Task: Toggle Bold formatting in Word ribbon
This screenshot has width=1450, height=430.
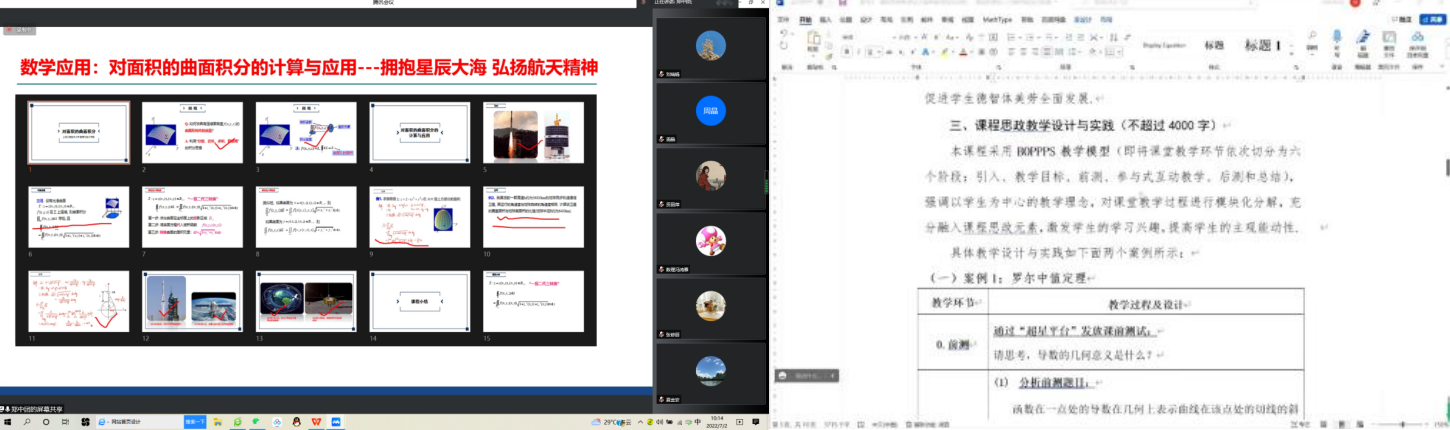Action: tap(847, 51)
